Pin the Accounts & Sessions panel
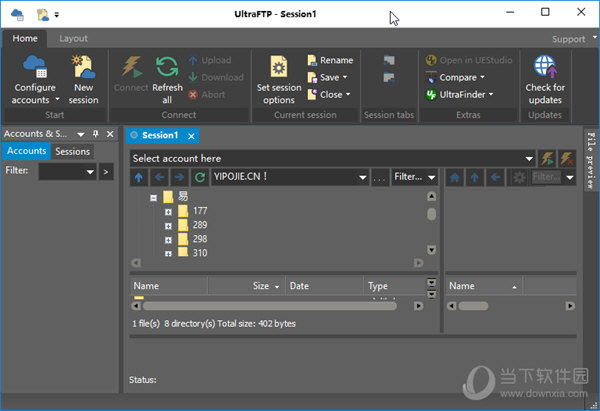The width and height of the screenshot is (600, 411). click(96, 134)
